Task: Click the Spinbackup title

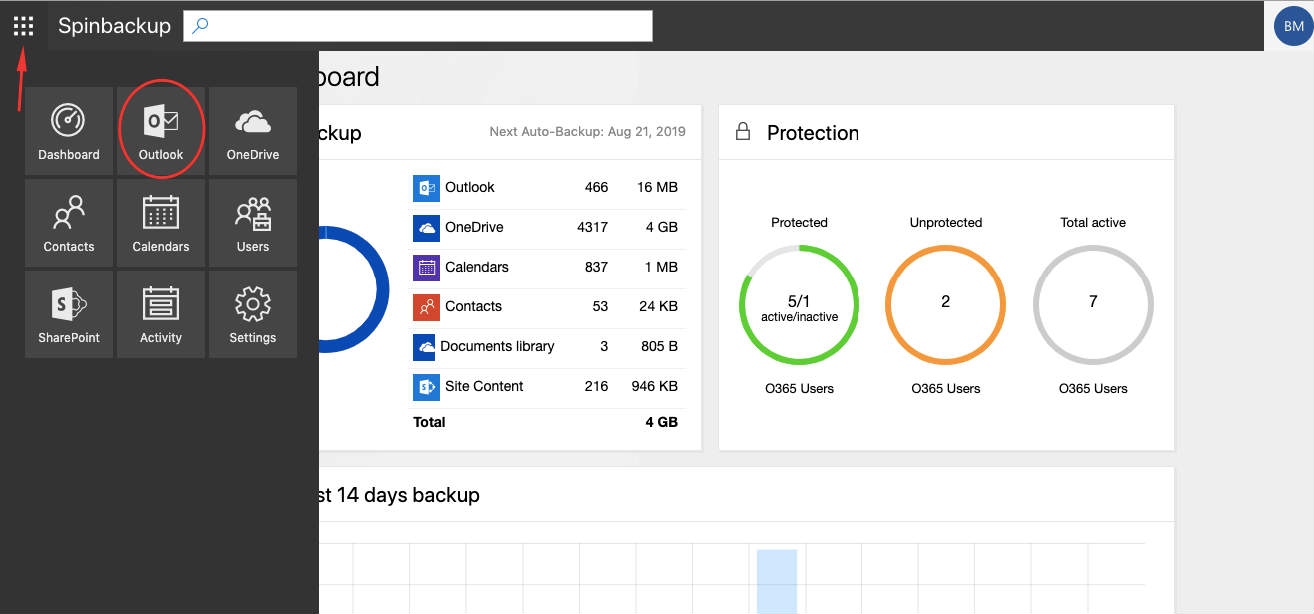Action: point(114,26)
